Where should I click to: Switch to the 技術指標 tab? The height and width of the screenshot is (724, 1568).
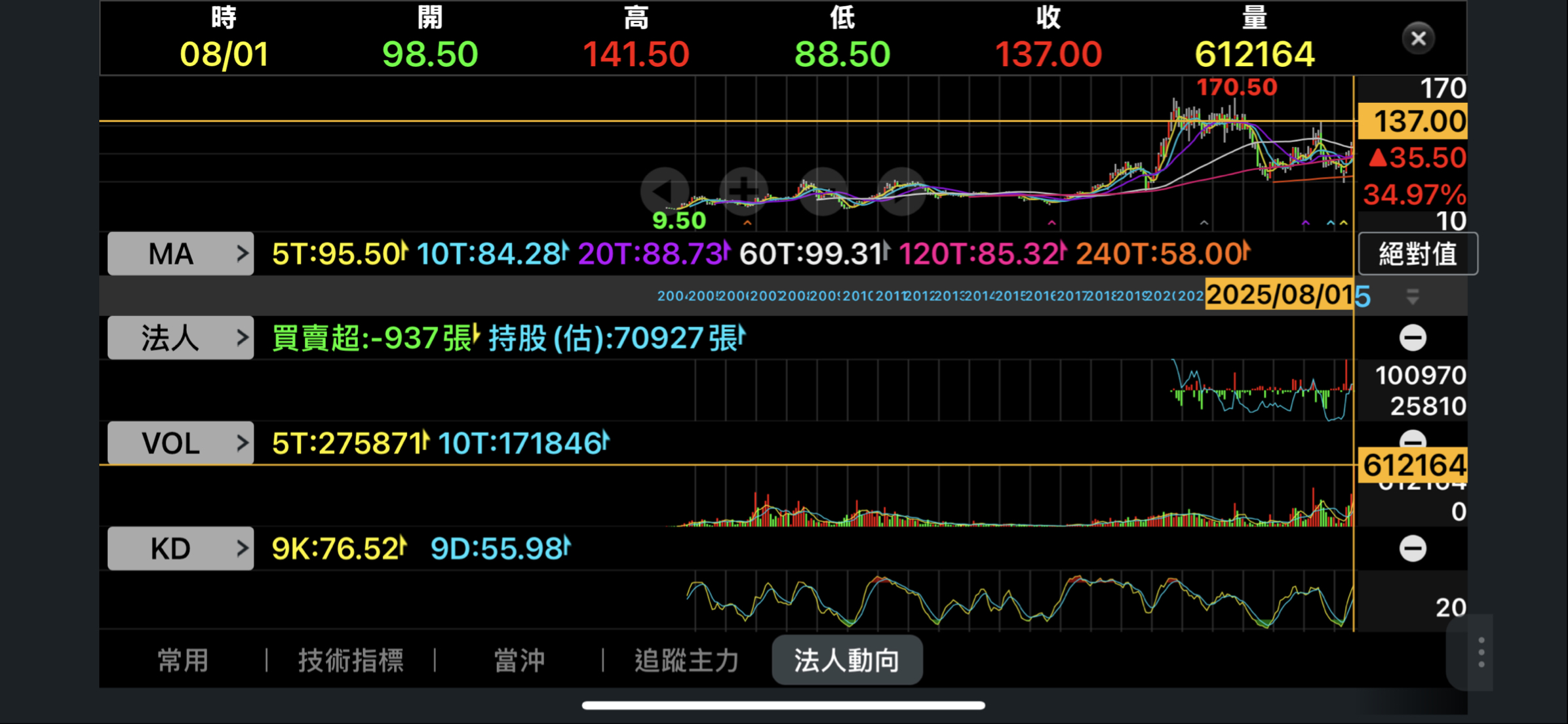tap(351, 660)
